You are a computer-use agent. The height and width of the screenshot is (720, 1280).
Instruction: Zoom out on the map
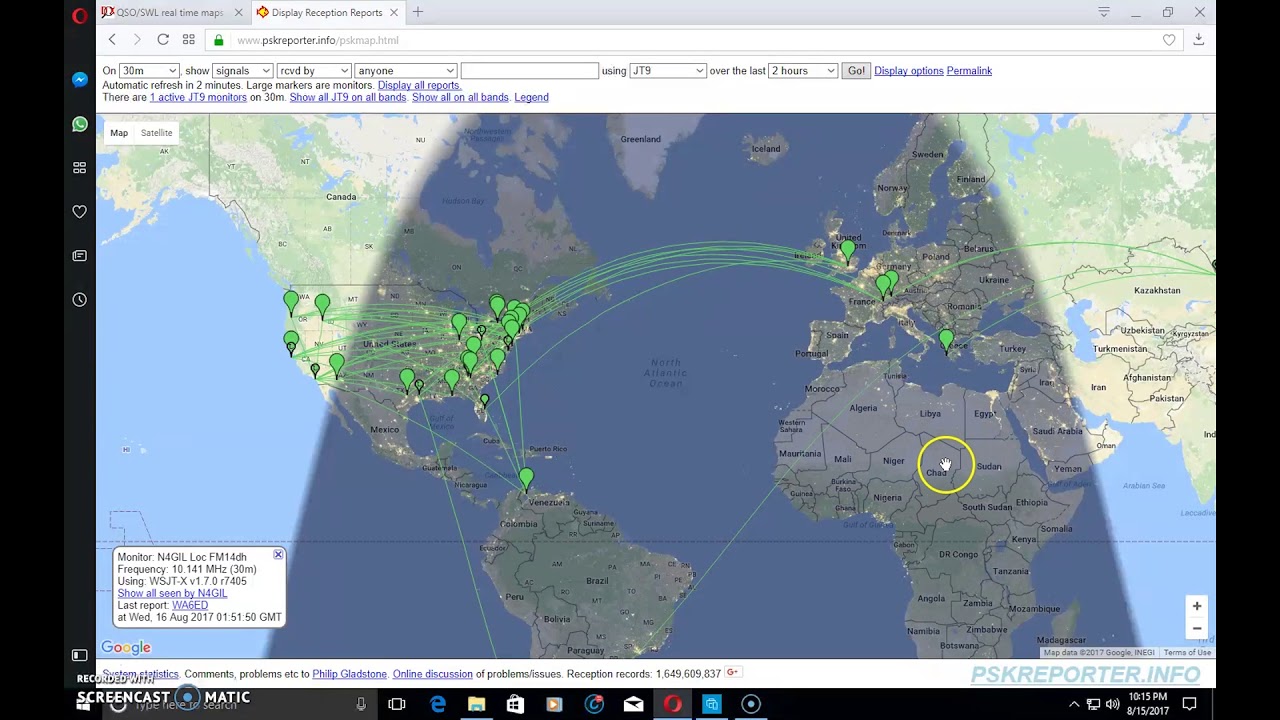click(x=1196, y=629)
